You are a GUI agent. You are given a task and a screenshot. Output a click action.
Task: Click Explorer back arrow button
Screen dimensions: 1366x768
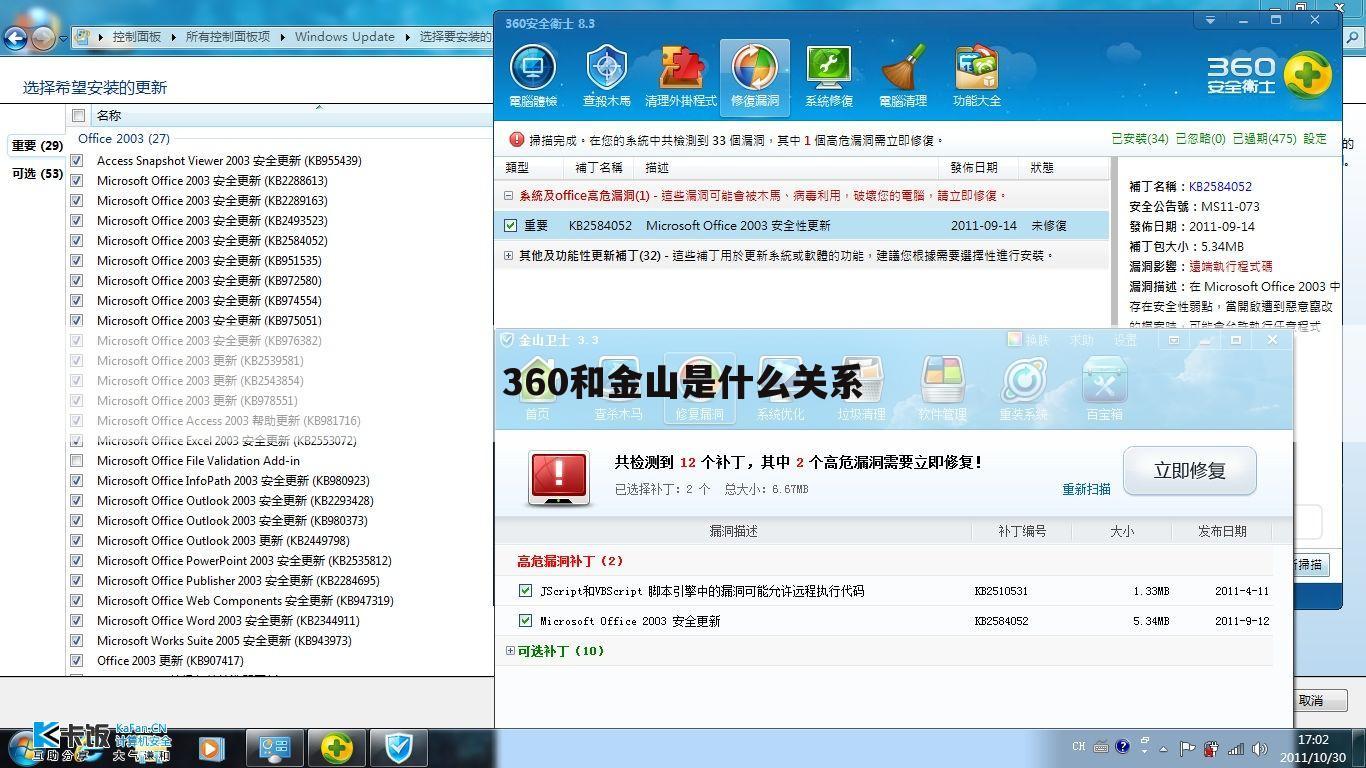pos(15,38)
